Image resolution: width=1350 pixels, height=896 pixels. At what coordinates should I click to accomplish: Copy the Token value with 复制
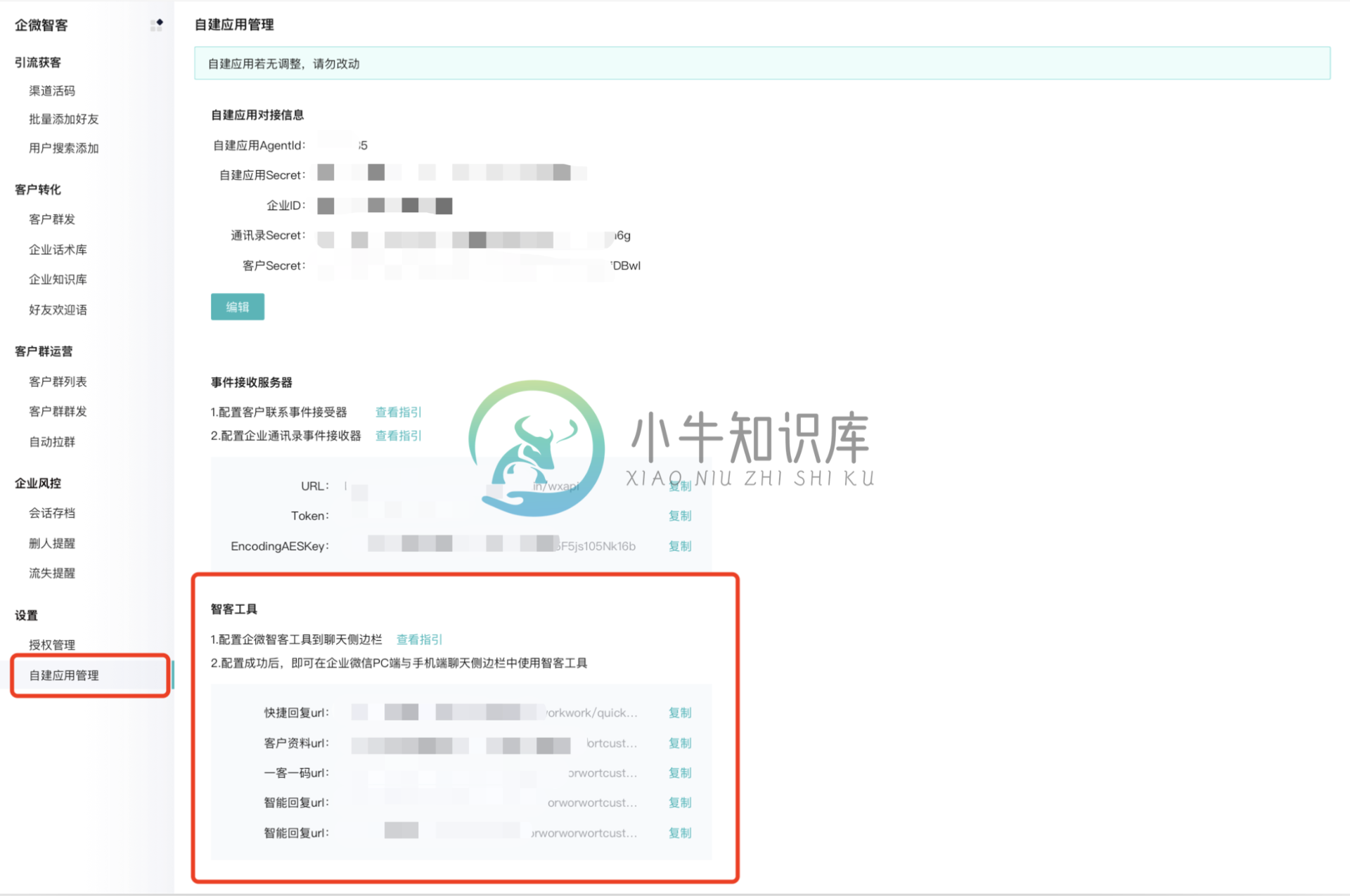pos(680,516)
